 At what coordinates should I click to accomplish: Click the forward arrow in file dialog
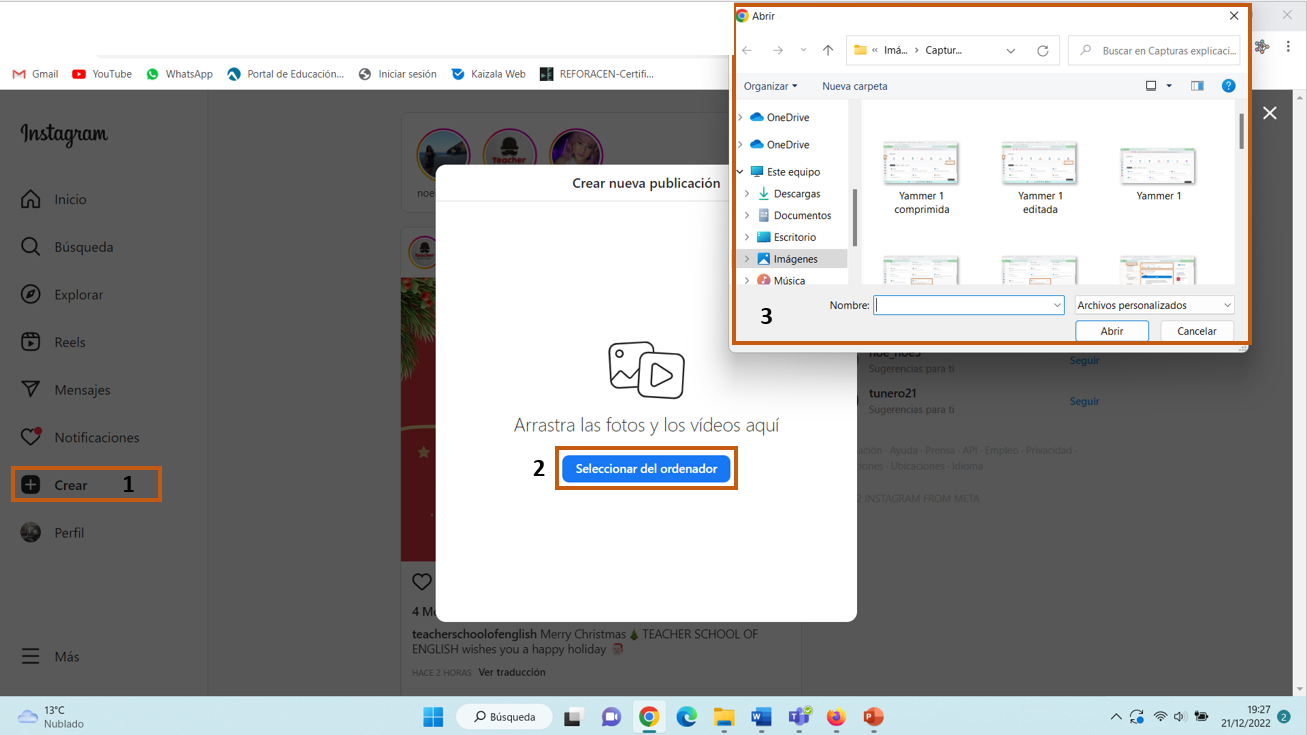(x=778, y=50)
